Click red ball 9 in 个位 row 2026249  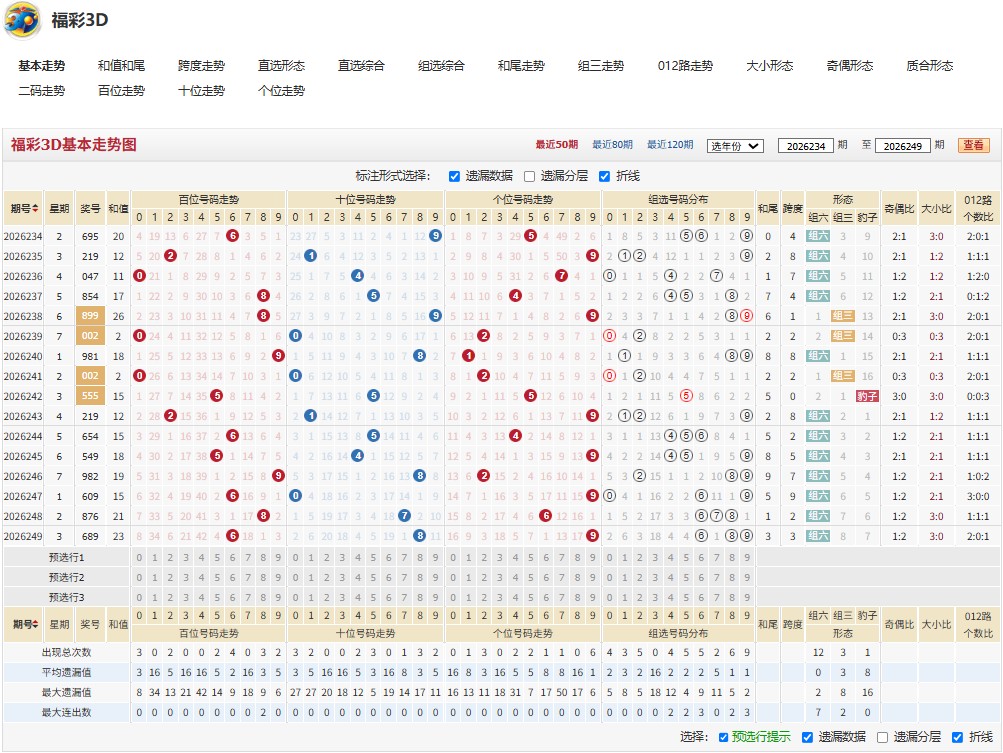pyautogui.click(x=592, y=536)
